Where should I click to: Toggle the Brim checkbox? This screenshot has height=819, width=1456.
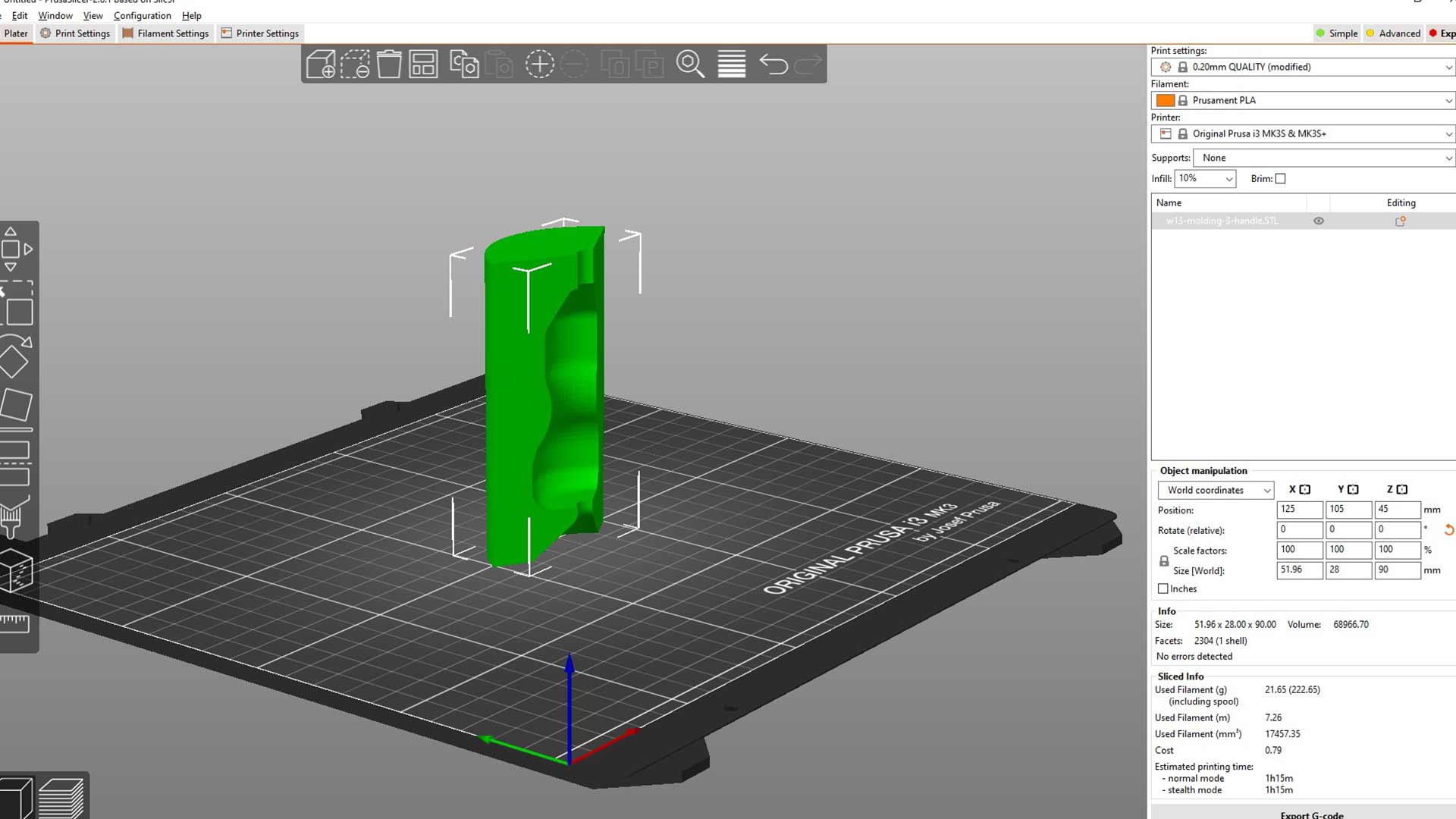click(x=1280, y=179)
